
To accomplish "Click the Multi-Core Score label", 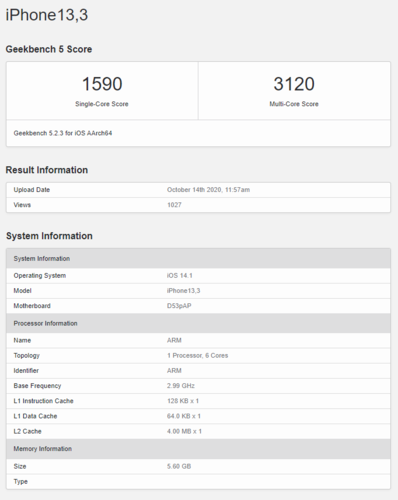I will [294, 104].
